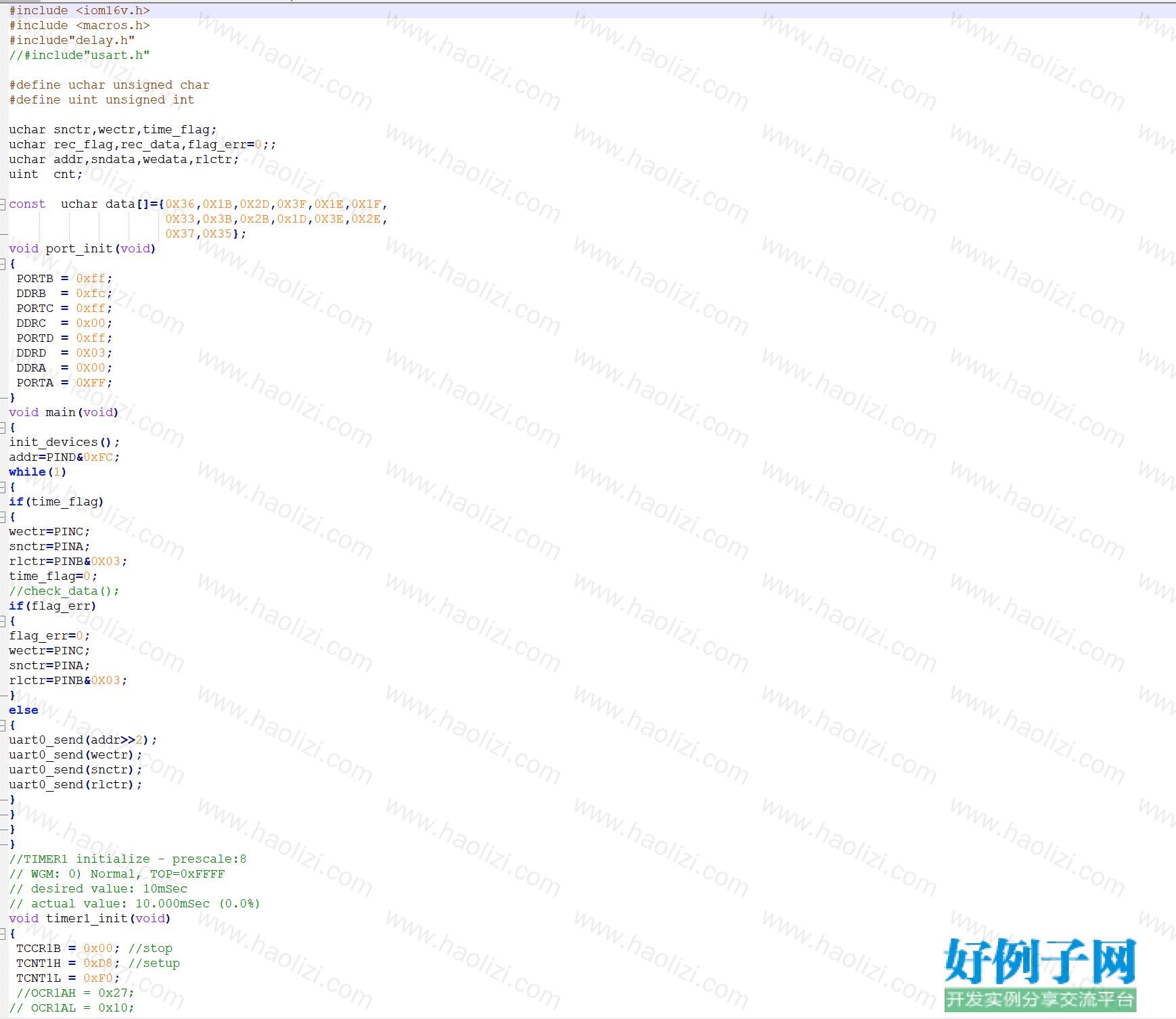Viewport: 1176px width, 1019px height.
Task: Click 'void port_init(void)' function header
Action: [83, 249]
